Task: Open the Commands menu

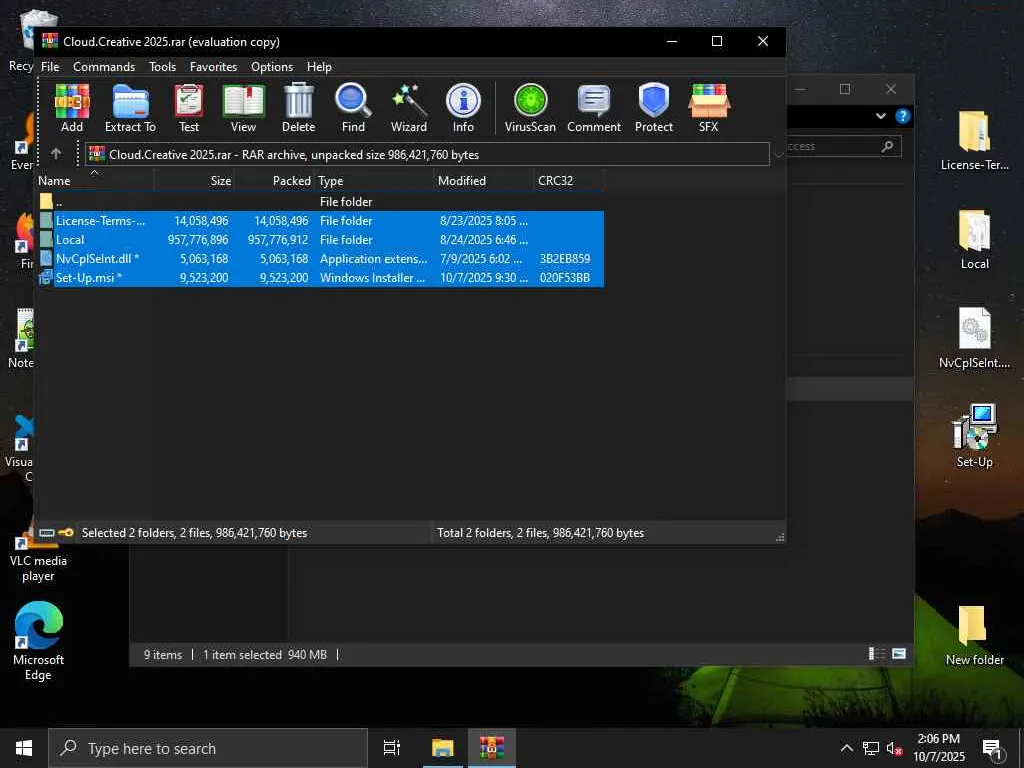Action: pos(104,67)
